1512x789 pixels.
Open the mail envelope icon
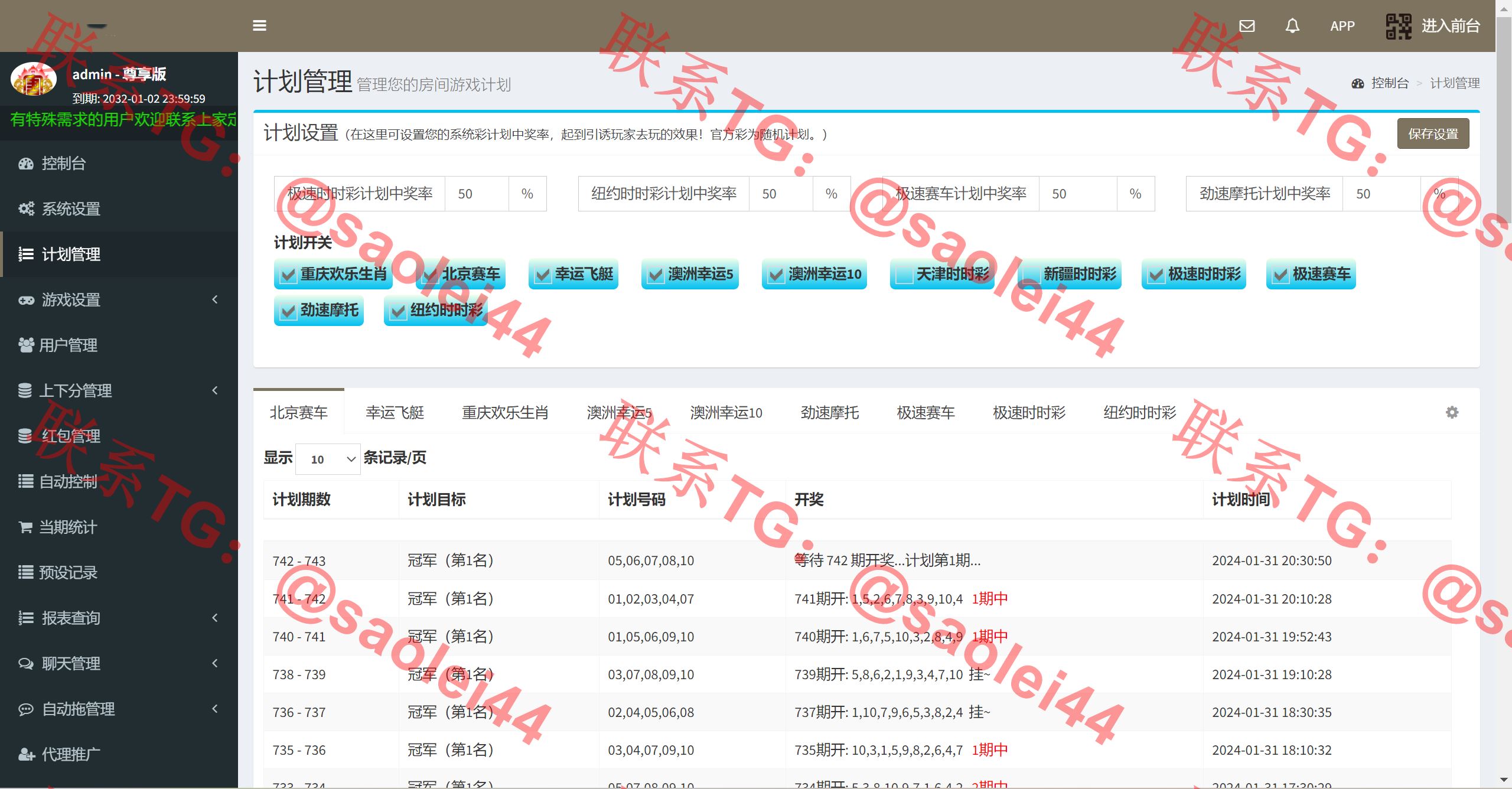coord(1247,26)
